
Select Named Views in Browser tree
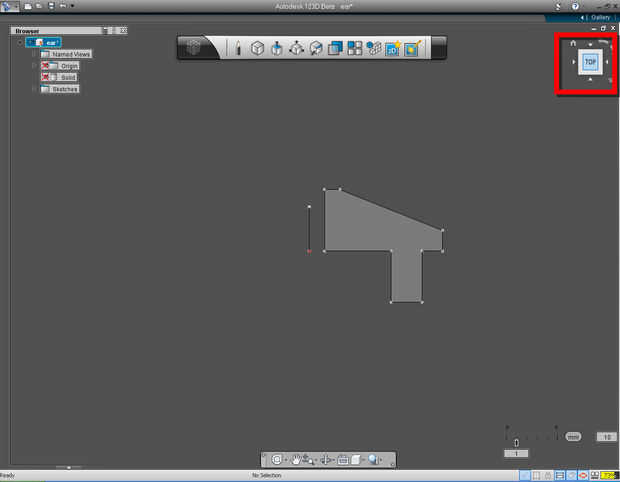[x=66, y=54]
